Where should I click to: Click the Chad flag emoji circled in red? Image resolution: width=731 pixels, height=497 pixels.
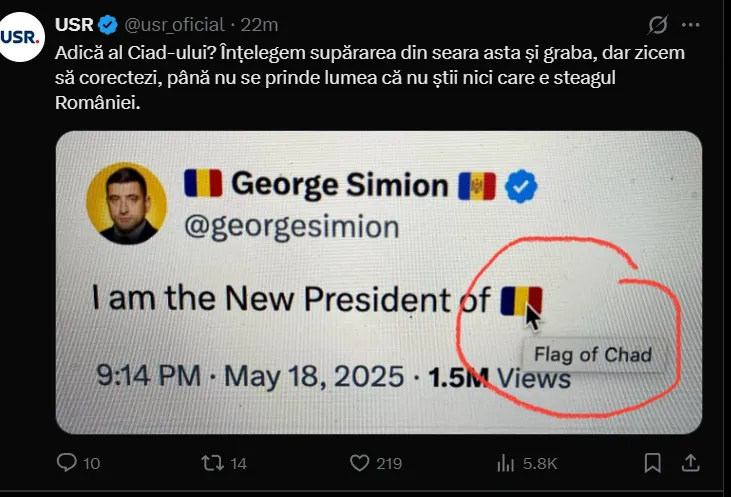click(521, 299)
